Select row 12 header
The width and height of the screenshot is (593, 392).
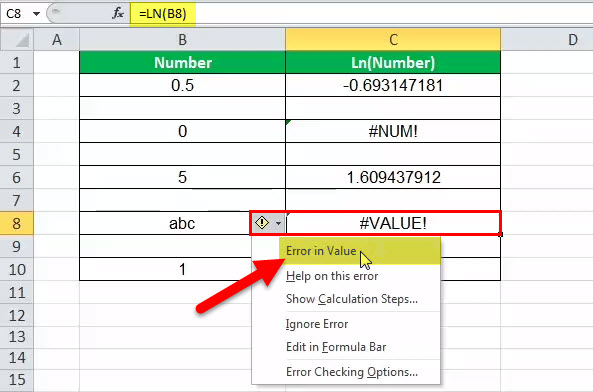coord(17,315)
